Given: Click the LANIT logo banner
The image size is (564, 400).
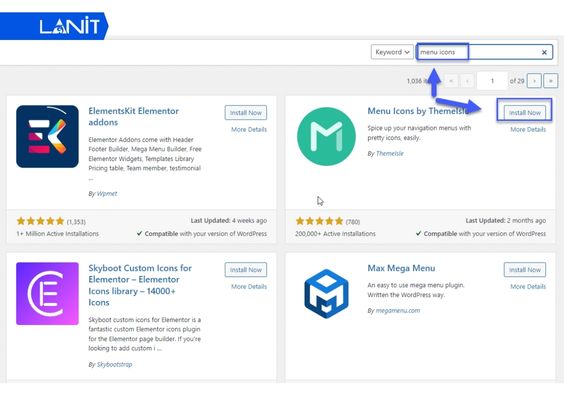Looking at the screenshot, I should 54,26.
